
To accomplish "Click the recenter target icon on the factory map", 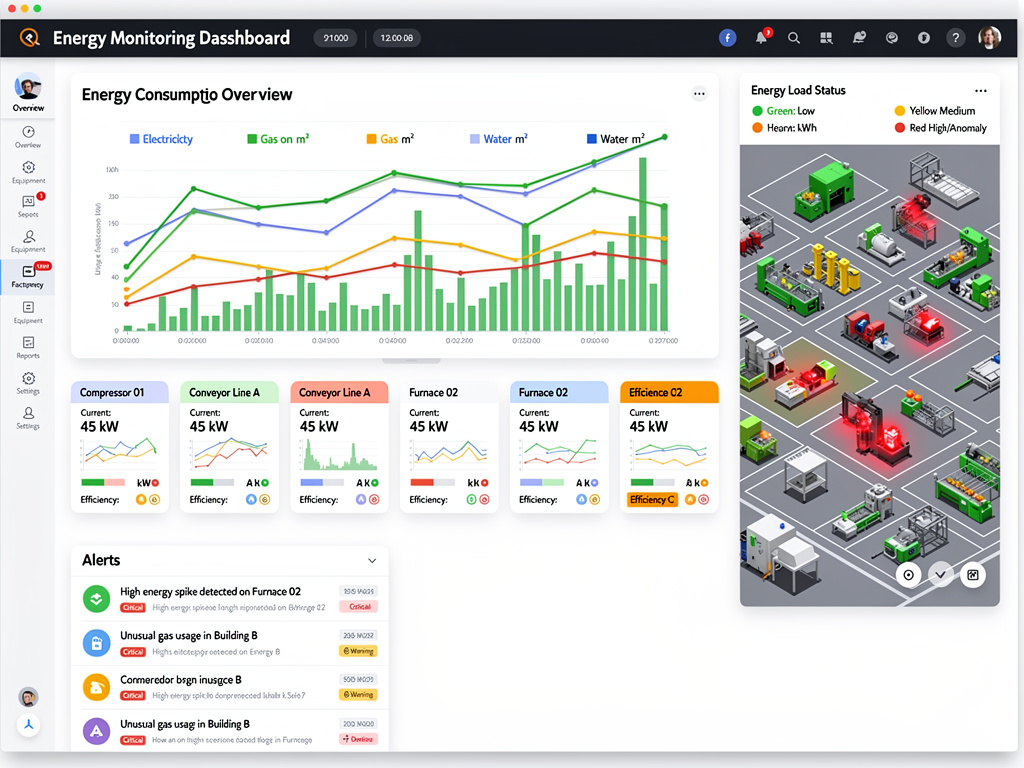I will pyautogui.click(x=908, y=575).
